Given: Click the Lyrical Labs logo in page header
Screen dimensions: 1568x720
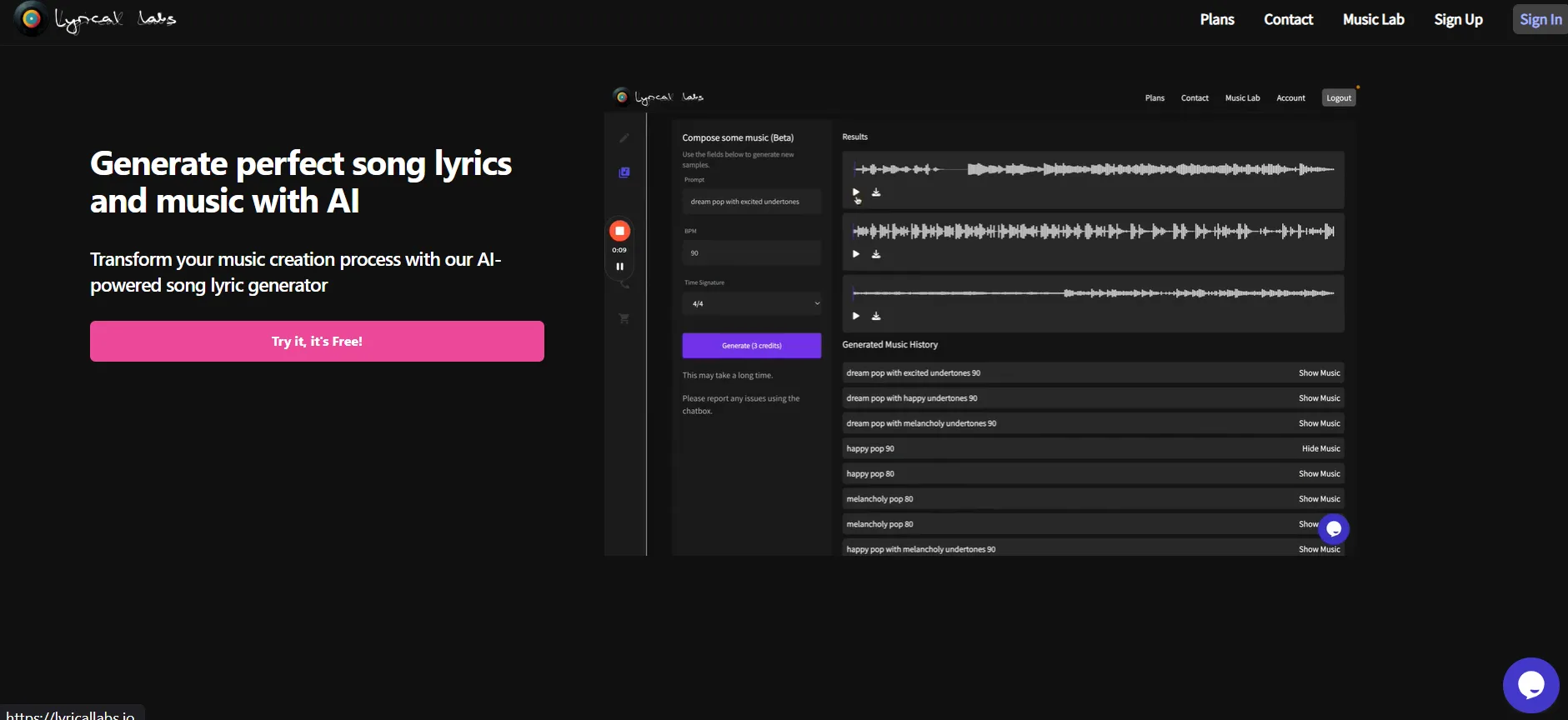Looking at the screenshot, I should tap(96, 18).
